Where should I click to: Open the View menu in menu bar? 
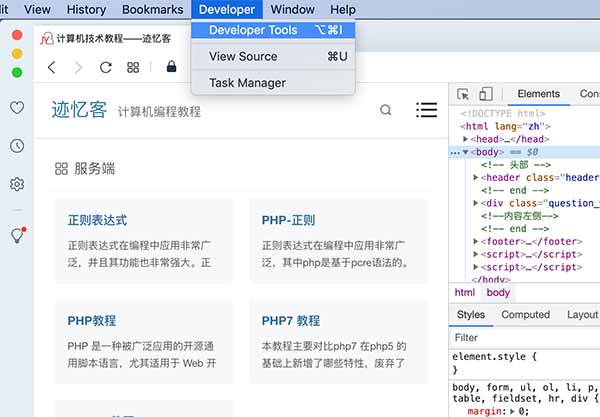click(37, 9)
